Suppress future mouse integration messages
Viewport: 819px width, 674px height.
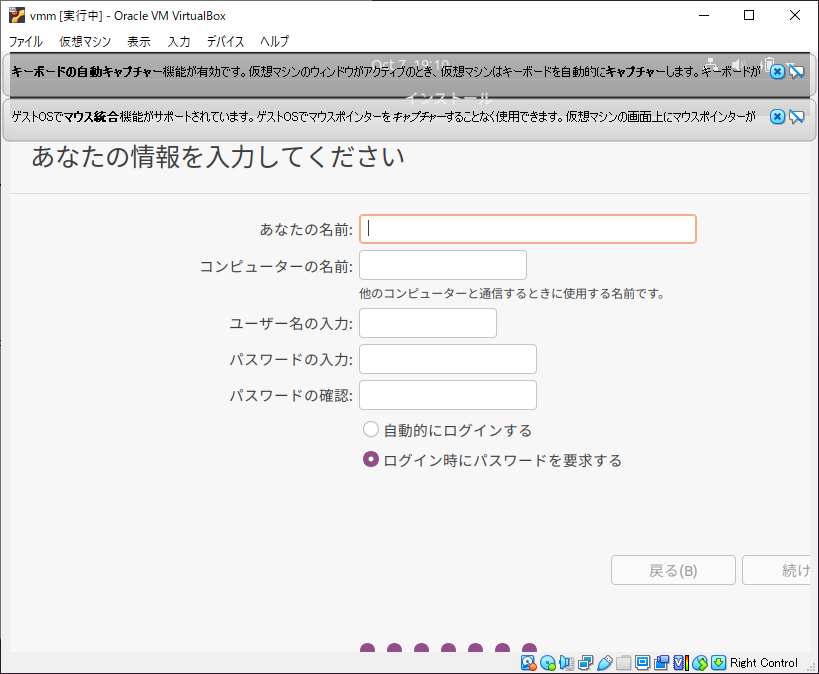(797, 117)
